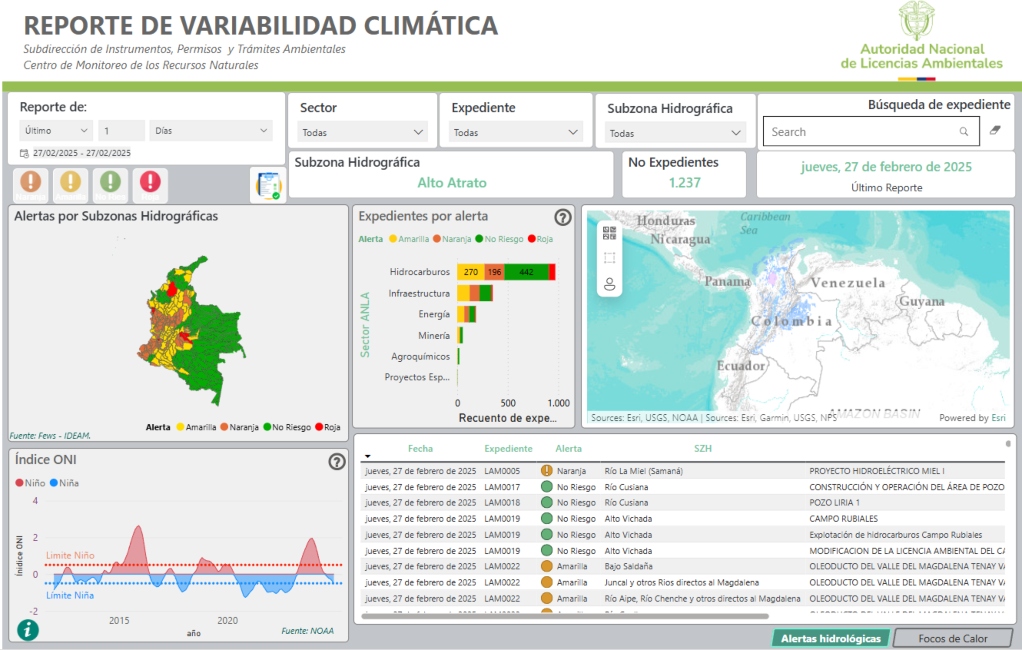The image size is (1022, 650).
Task: Click the search magnifier in Búsqueda de expediente
Action: point(962,131)
